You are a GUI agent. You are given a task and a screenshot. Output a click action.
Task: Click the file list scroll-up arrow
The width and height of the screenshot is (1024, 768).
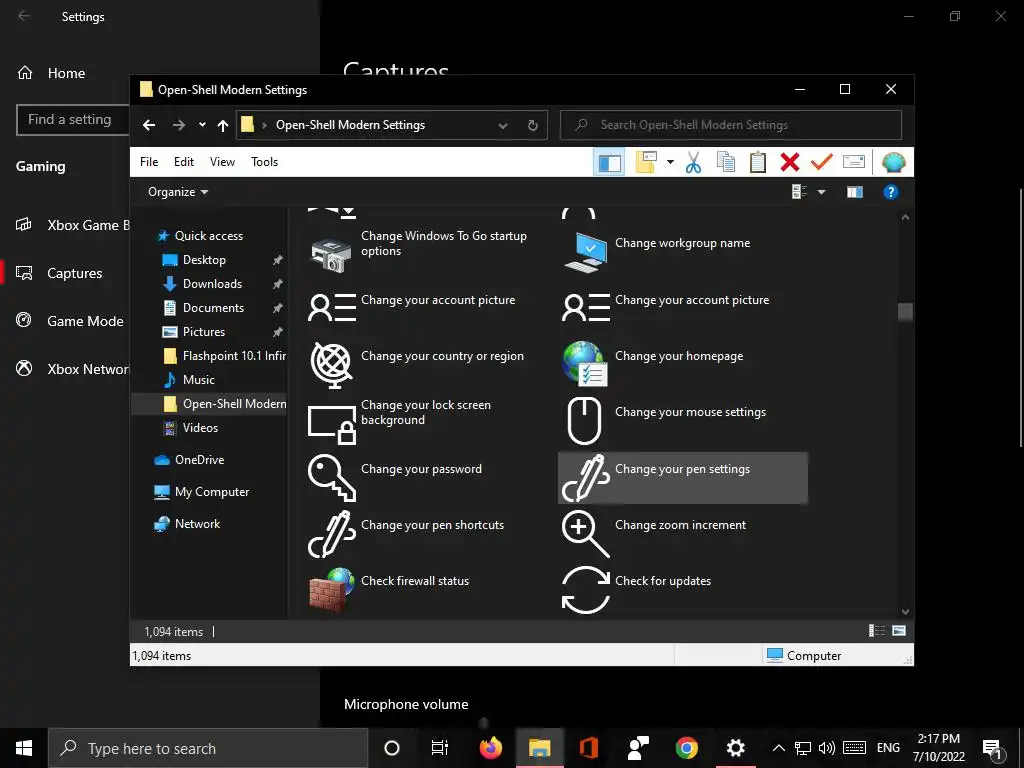[905, 217]
